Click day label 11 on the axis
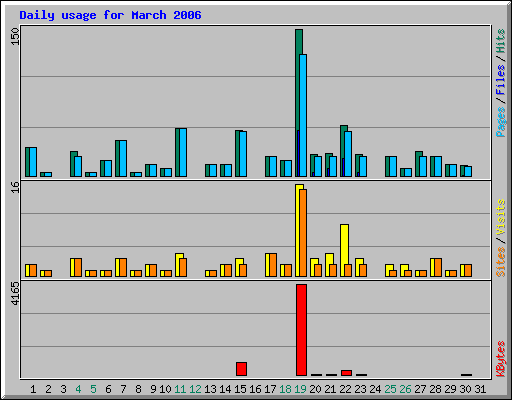The width and height of the screenshot is (512, 400). (x=180, y=389)
